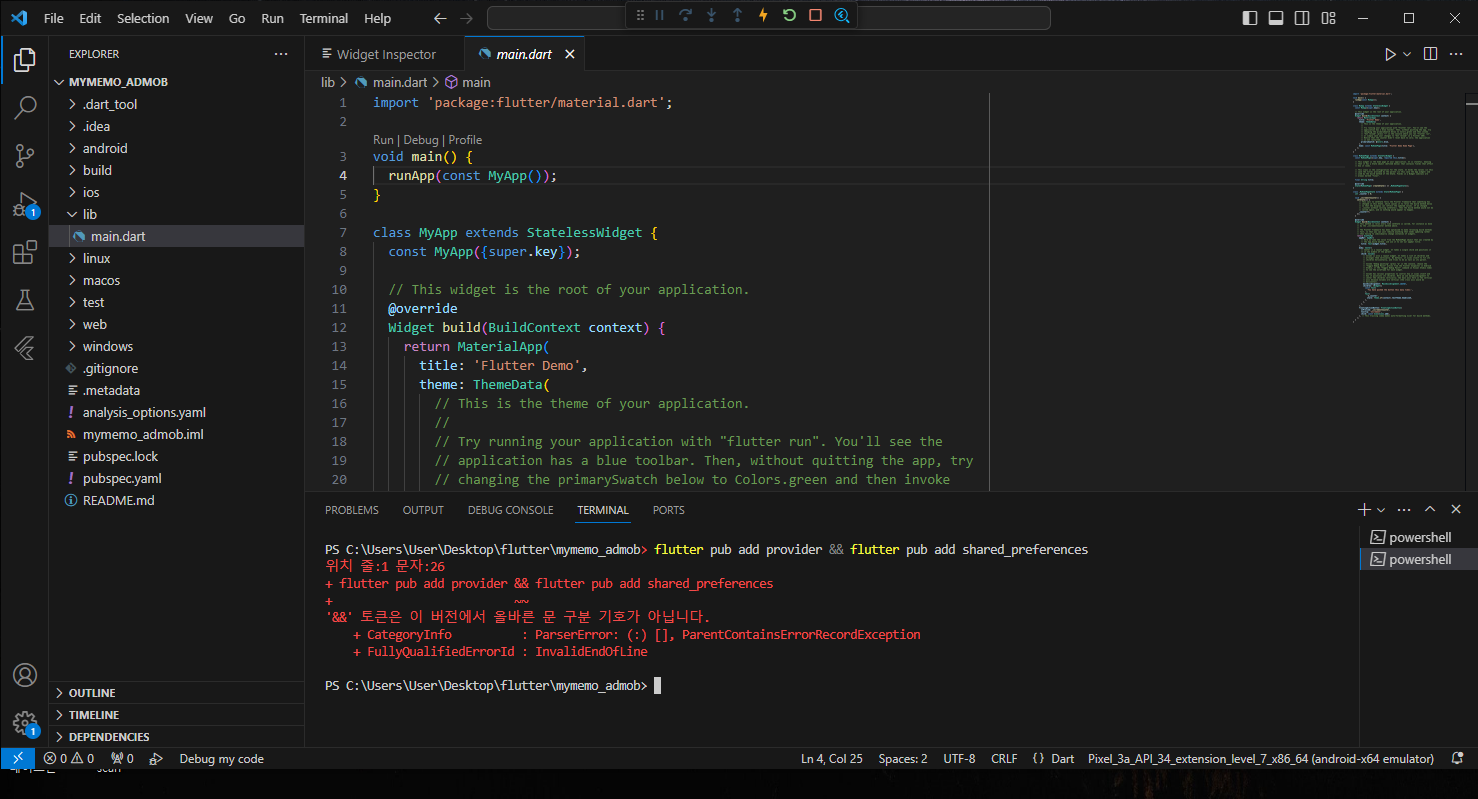Toggle the primary sidebar layout
Viewport: 1478px width, 799px height.
[x=1250, y=18]
